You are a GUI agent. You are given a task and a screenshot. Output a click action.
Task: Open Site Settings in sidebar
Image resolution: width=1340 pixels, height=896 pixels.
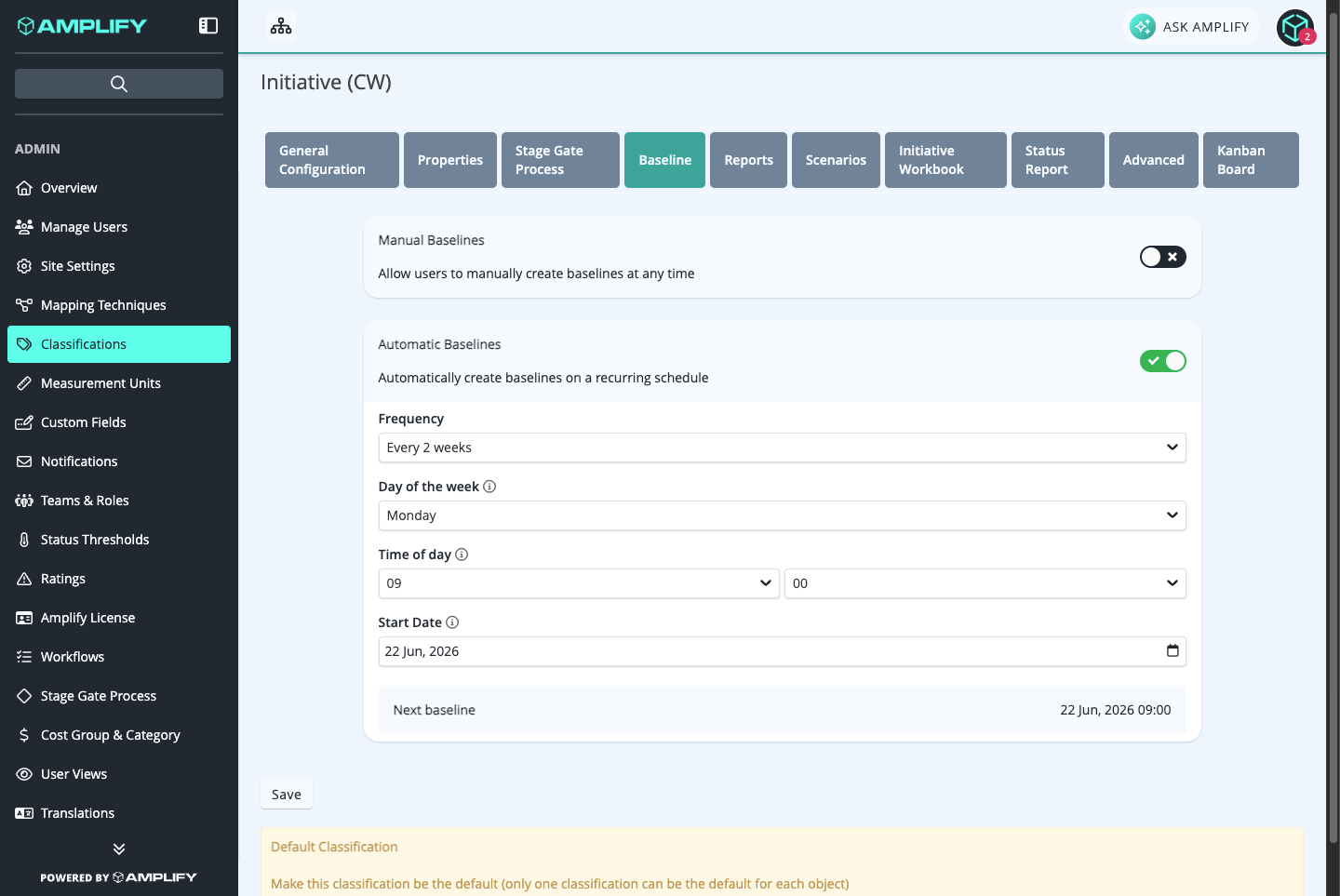(119, 266)
